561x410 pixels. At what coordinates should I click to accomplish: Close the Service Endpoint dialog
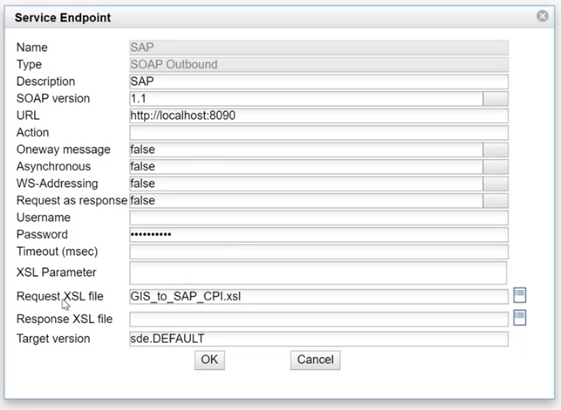[542, 16]
